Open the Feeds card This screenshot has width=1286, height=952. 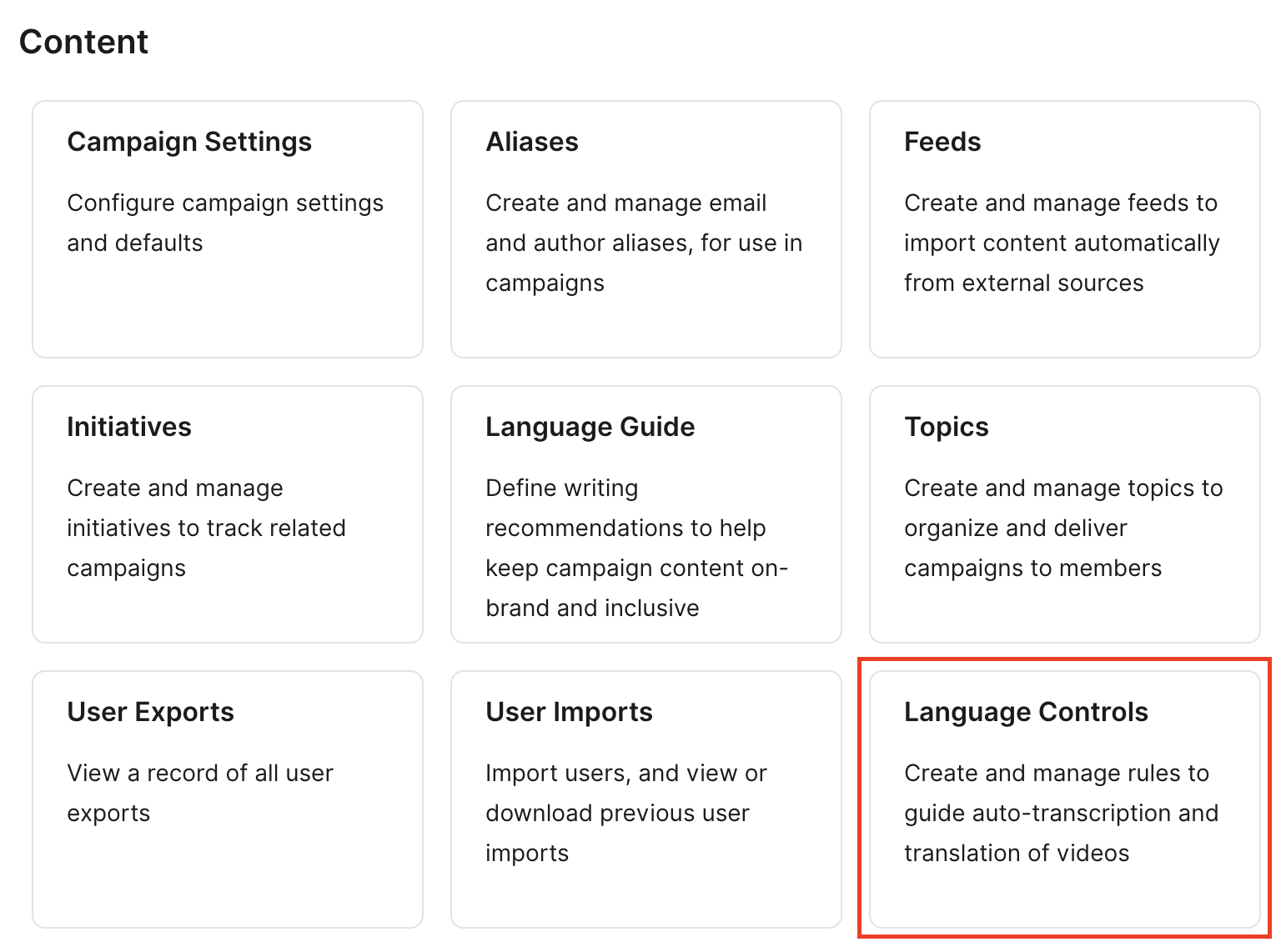pyautogui.click(x=1065, y=229)
